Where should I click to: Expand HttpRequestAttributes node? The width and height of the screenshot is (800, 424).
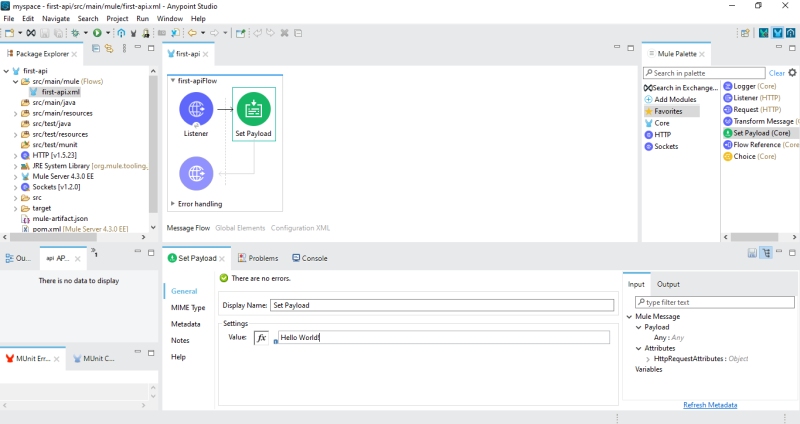click(x=648, y=359)
